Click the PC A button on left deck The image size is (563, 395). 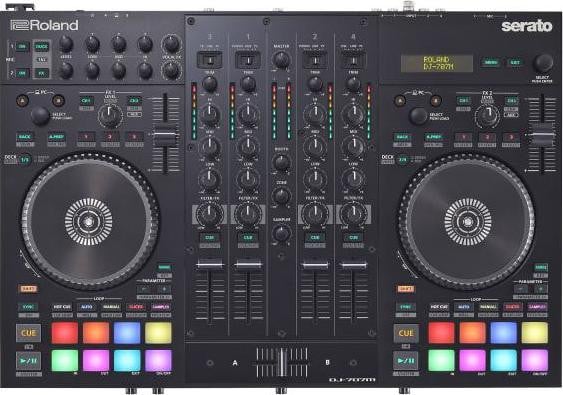(22, 101)
